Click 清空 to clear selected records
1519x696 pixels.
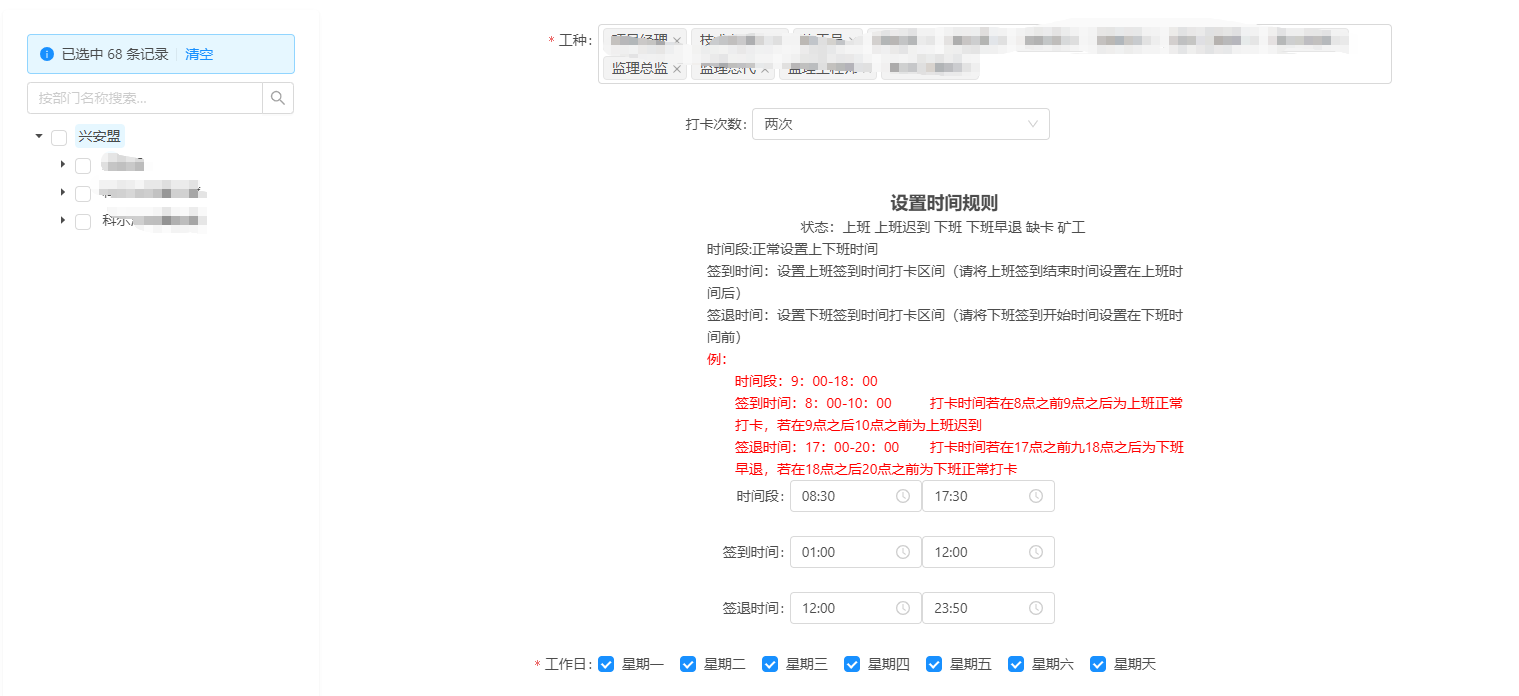point(199,54)
